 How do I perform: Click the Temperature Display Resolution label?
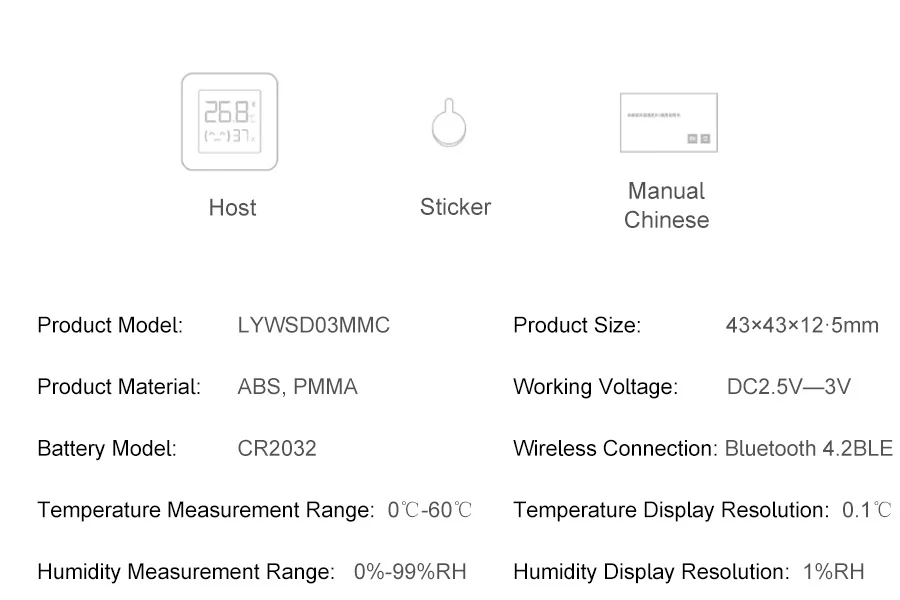(x=671, y=509)
